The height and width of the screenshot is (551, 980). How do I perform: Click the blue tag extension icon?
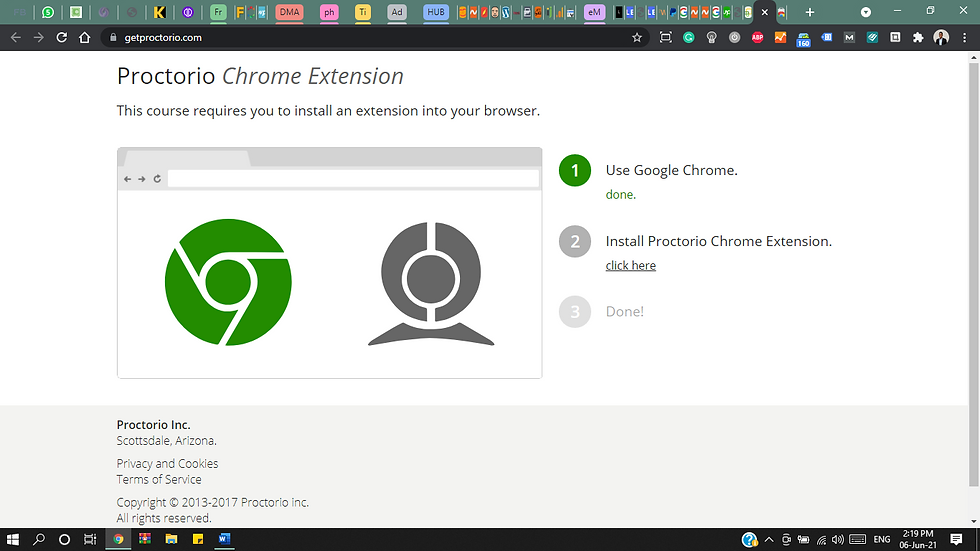pos(826,37)
